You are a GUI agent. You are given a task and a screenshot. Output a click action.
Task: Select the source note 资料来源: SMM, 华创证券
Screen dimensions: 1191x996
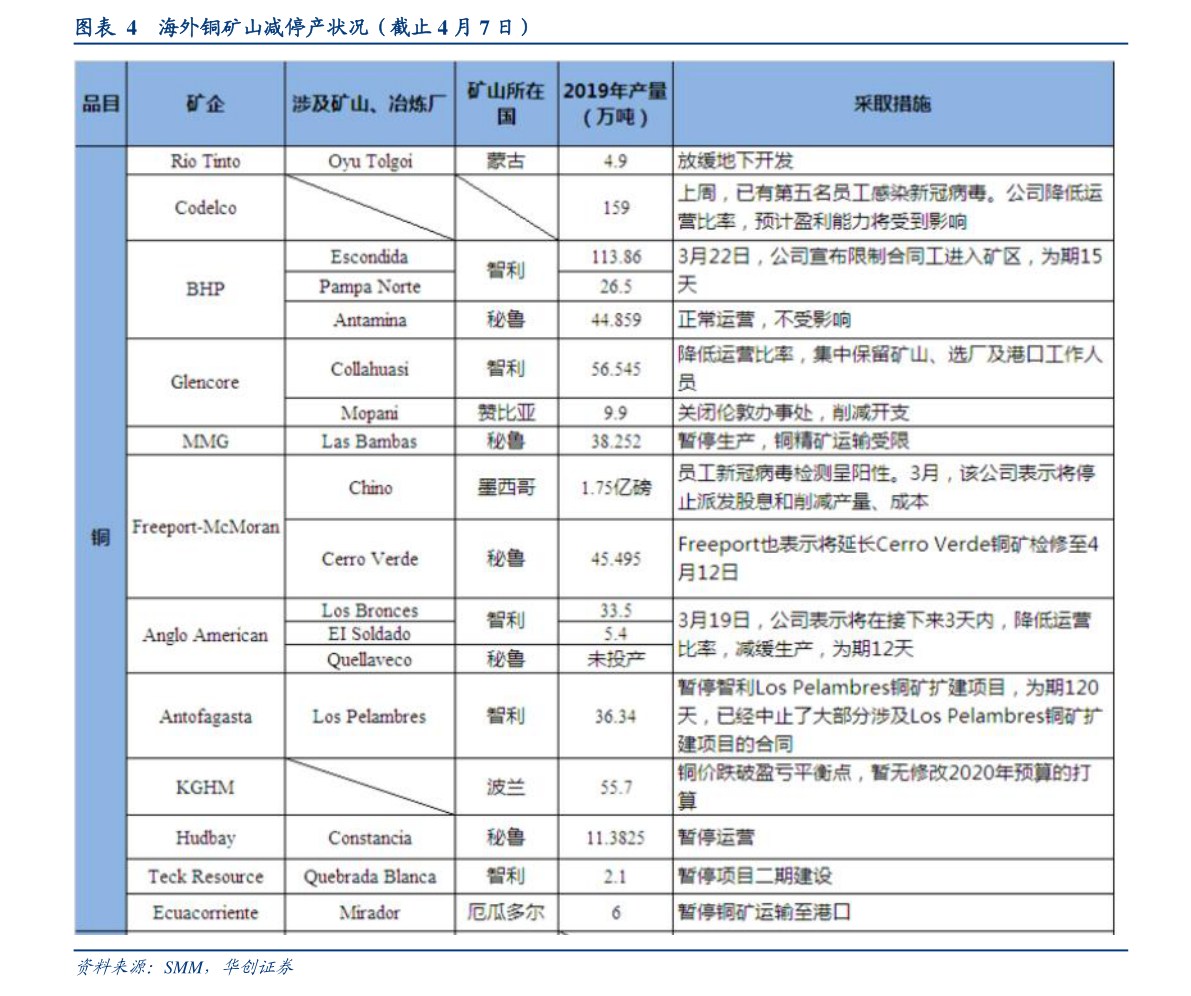(x=185, y=967)
